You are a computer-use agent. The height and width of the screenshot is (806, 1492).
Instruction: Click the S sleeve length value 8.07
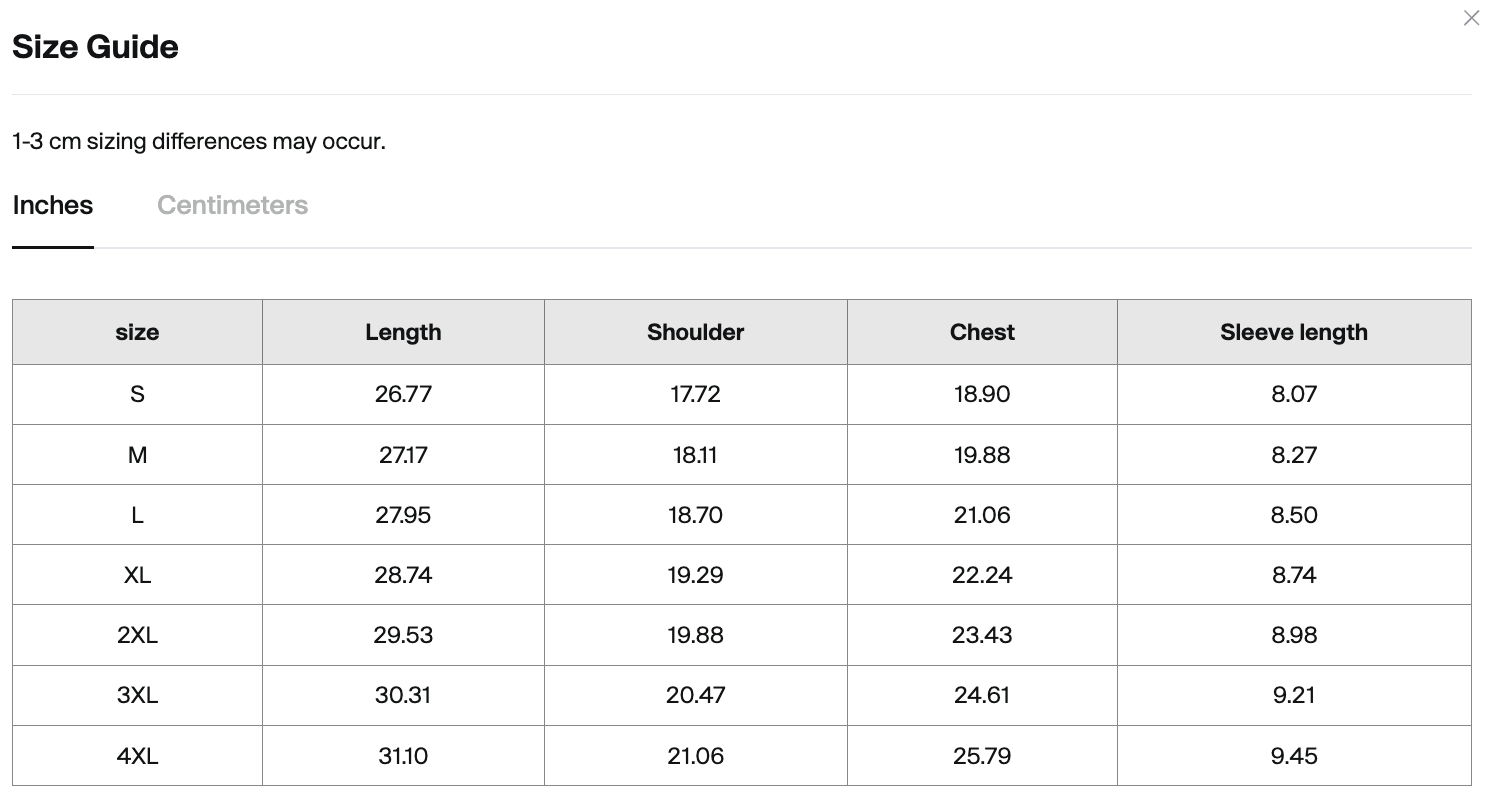1294,394
